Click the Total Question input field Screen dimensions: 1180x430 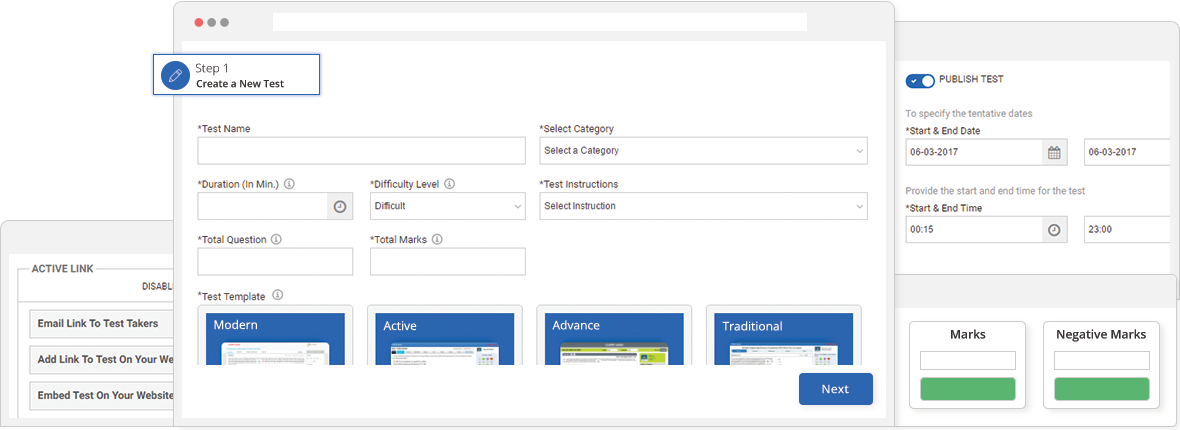coord(275,261)
